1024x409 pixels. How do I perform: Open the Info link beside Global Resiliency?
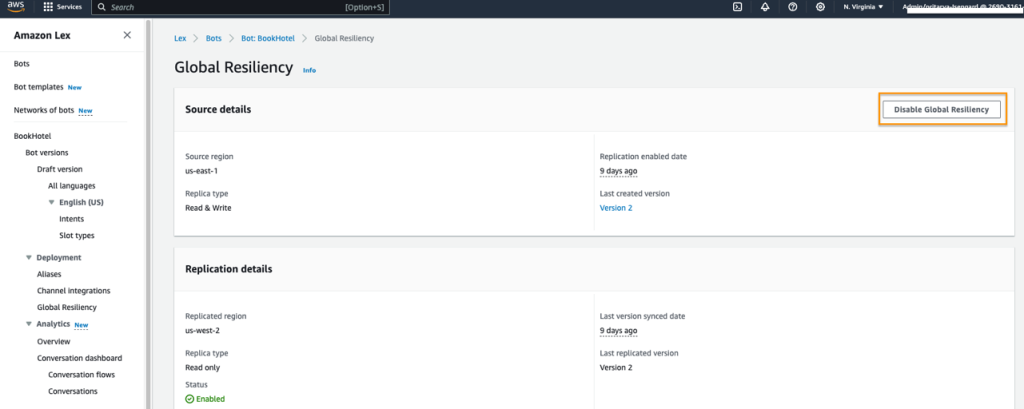click(310, 70)
